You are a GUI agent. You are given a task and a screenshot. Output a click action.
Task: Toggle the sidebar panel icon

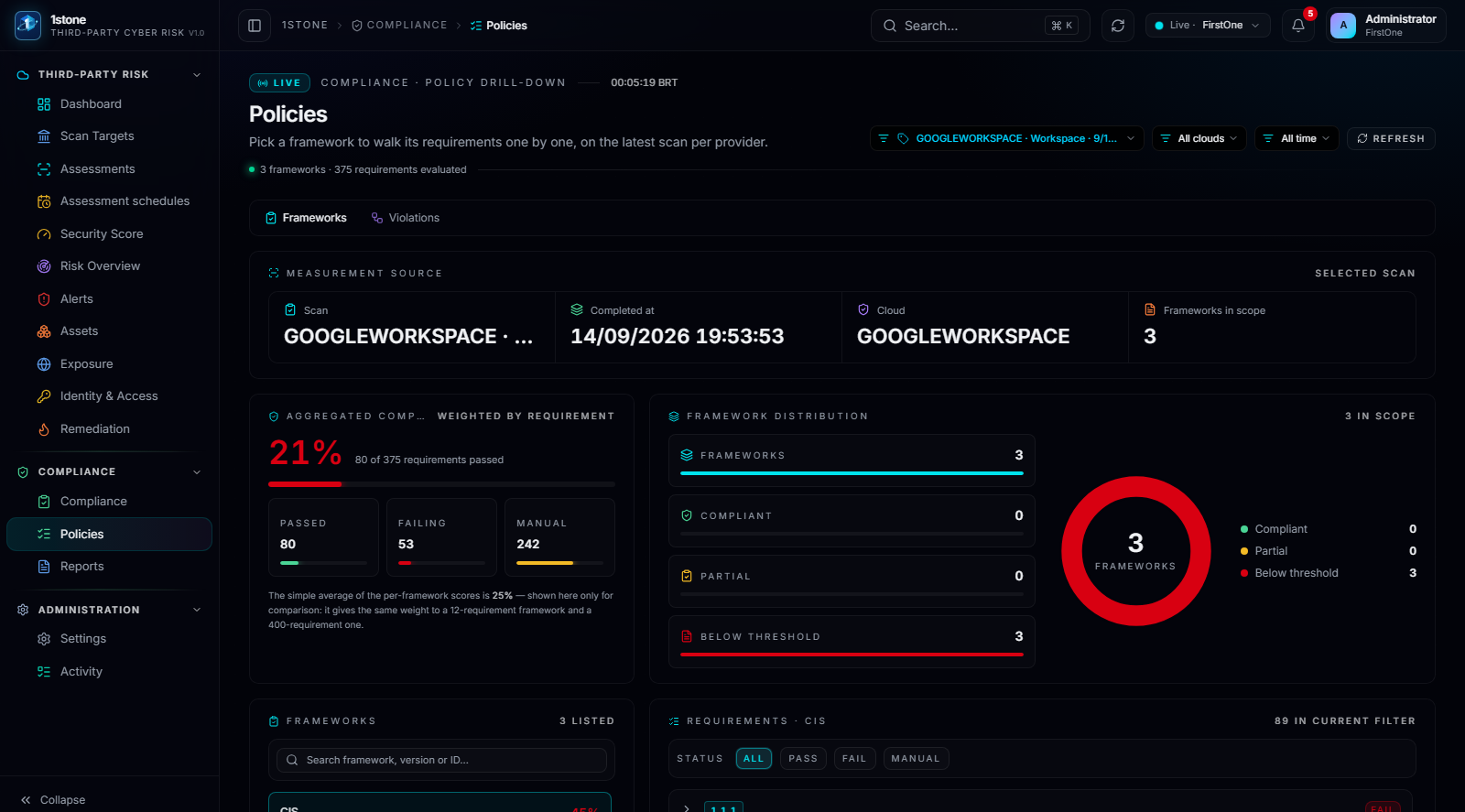(x=255, y=26)
